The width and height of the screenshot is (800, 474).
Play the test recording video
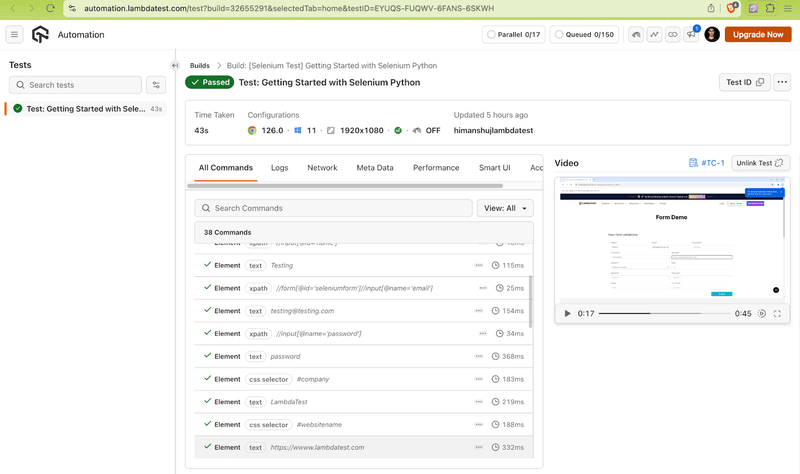pos(568,314)
